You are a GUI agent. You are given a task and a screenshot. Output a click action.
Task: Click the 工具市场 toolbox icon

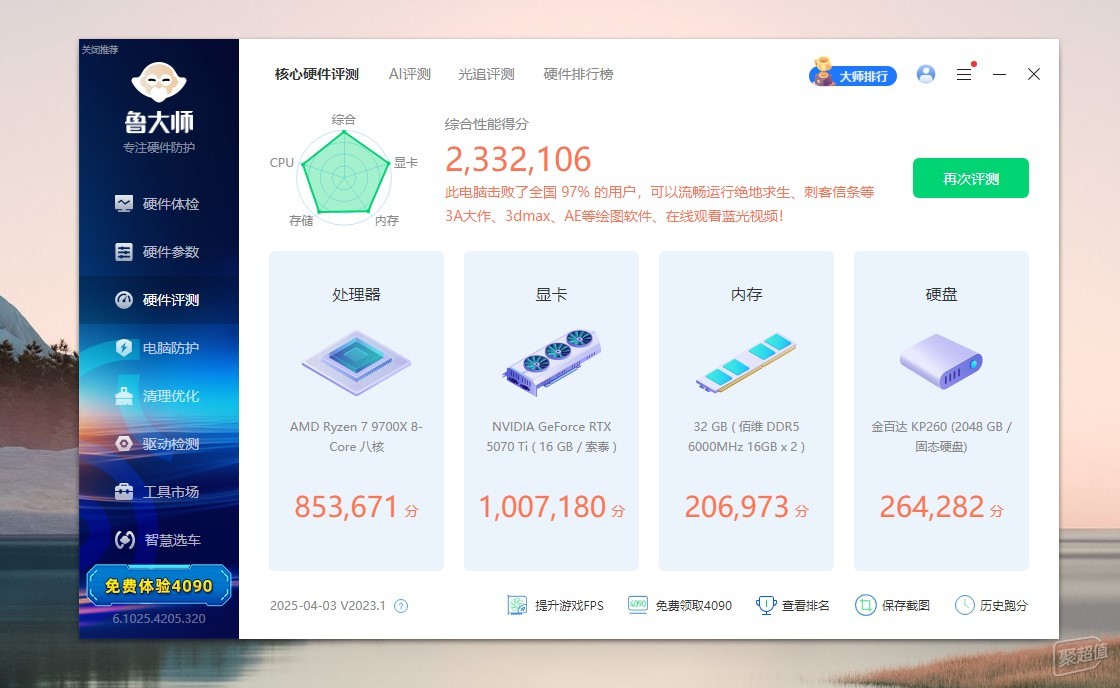tap(124, 492)
